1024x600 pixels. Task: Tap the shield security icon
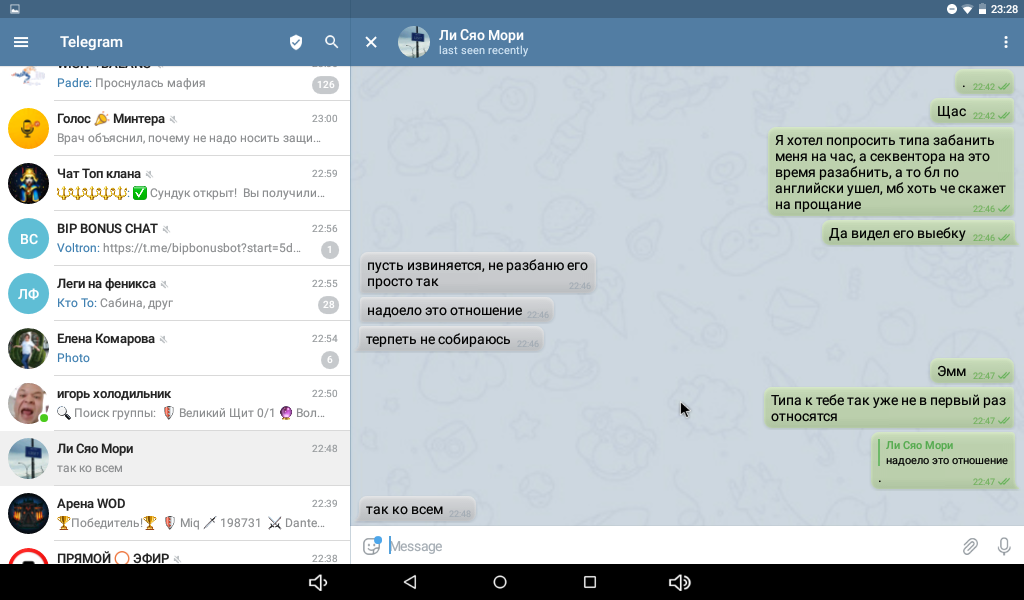(x=296, y=42)
